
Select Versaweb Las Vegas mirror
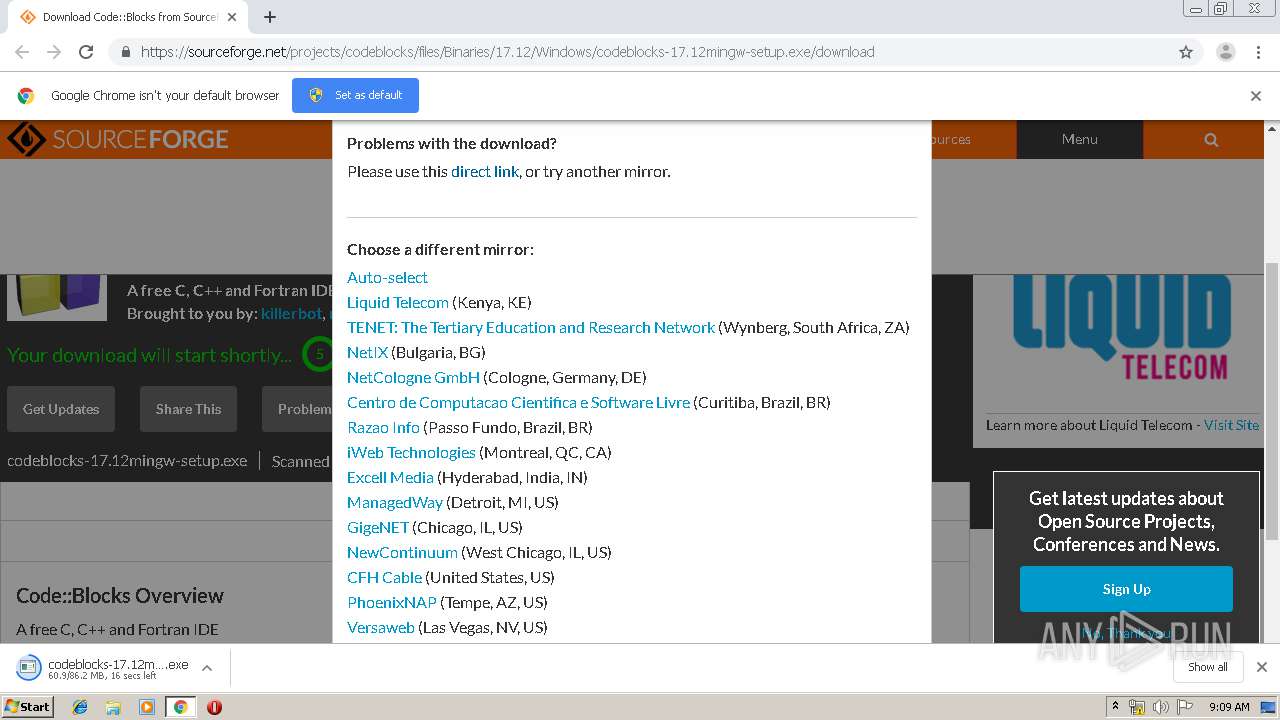click(381, 627)
